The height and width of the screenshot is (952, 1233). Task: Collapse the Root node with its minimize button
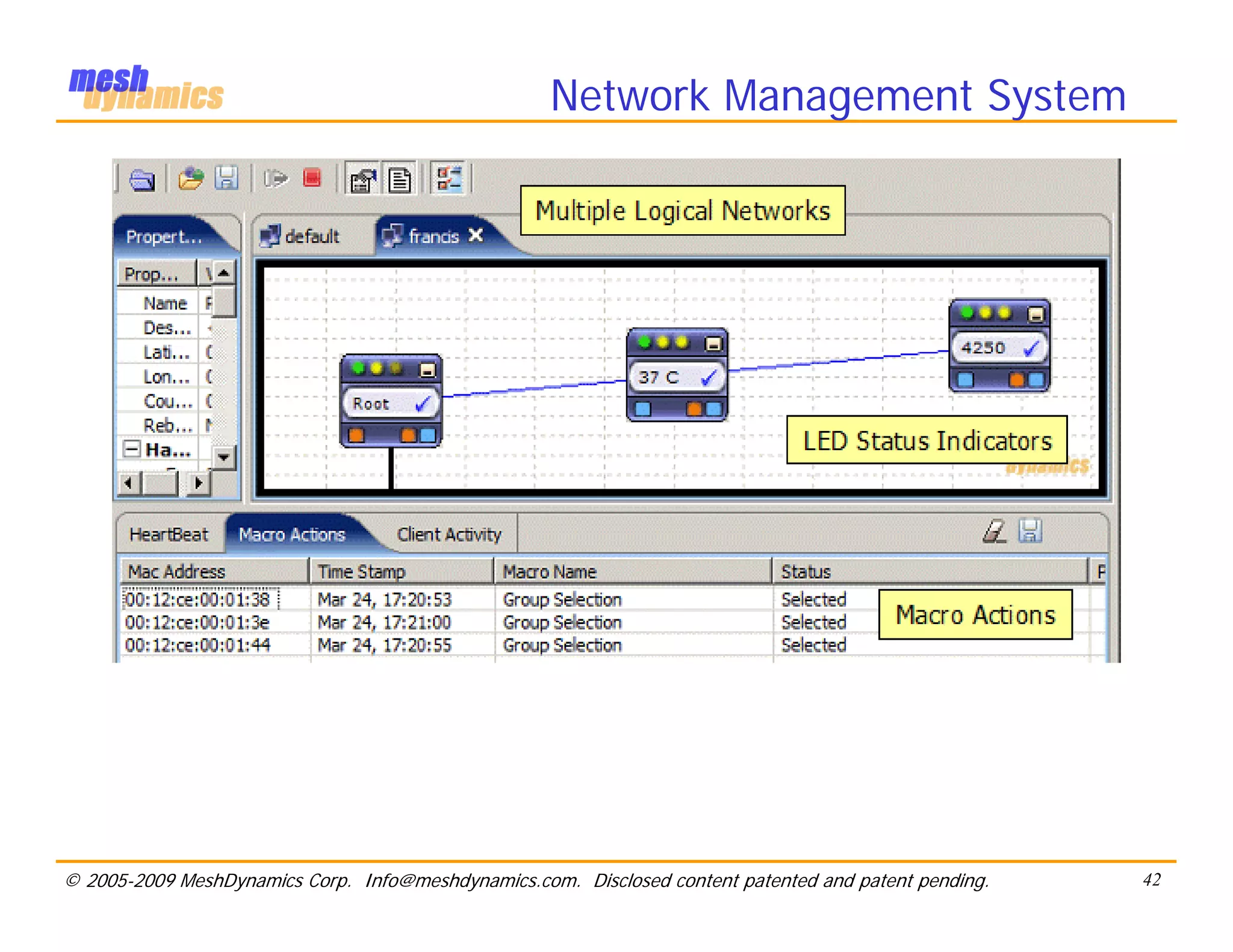click(x=427, y=369)
